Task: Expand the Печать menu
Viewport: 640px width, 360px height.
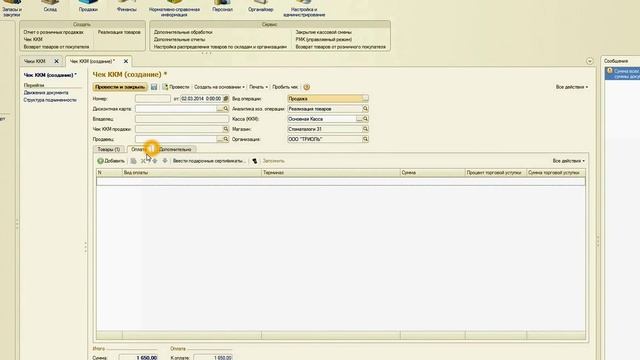Action: [x=258, y=87]
